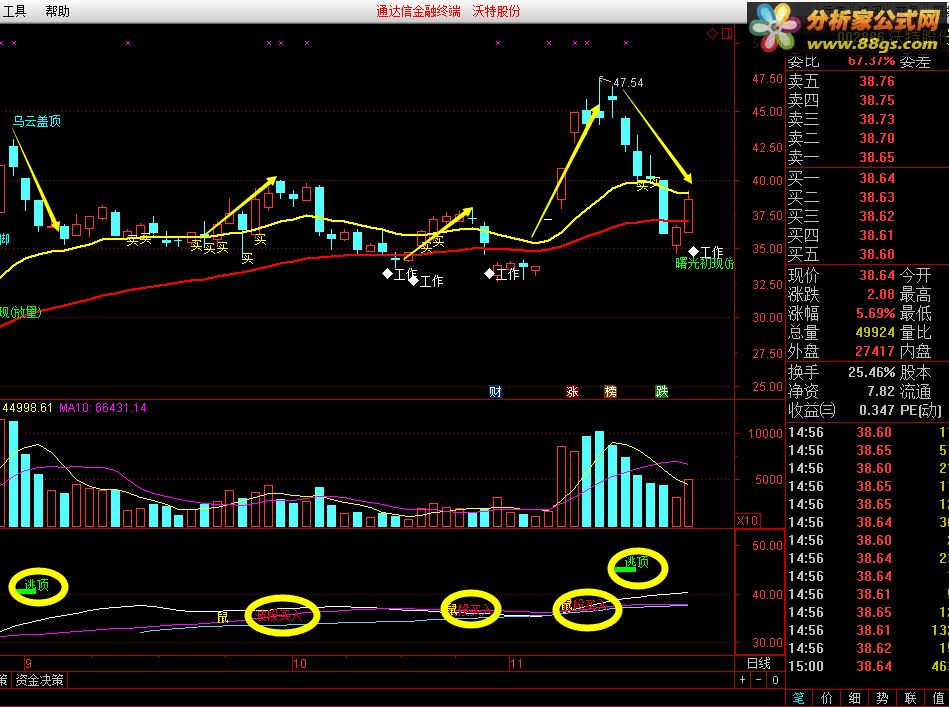Viewport: 949px width, 707px height.
Task: Switch to the 联 linked tab
Action: pos(910,697)
